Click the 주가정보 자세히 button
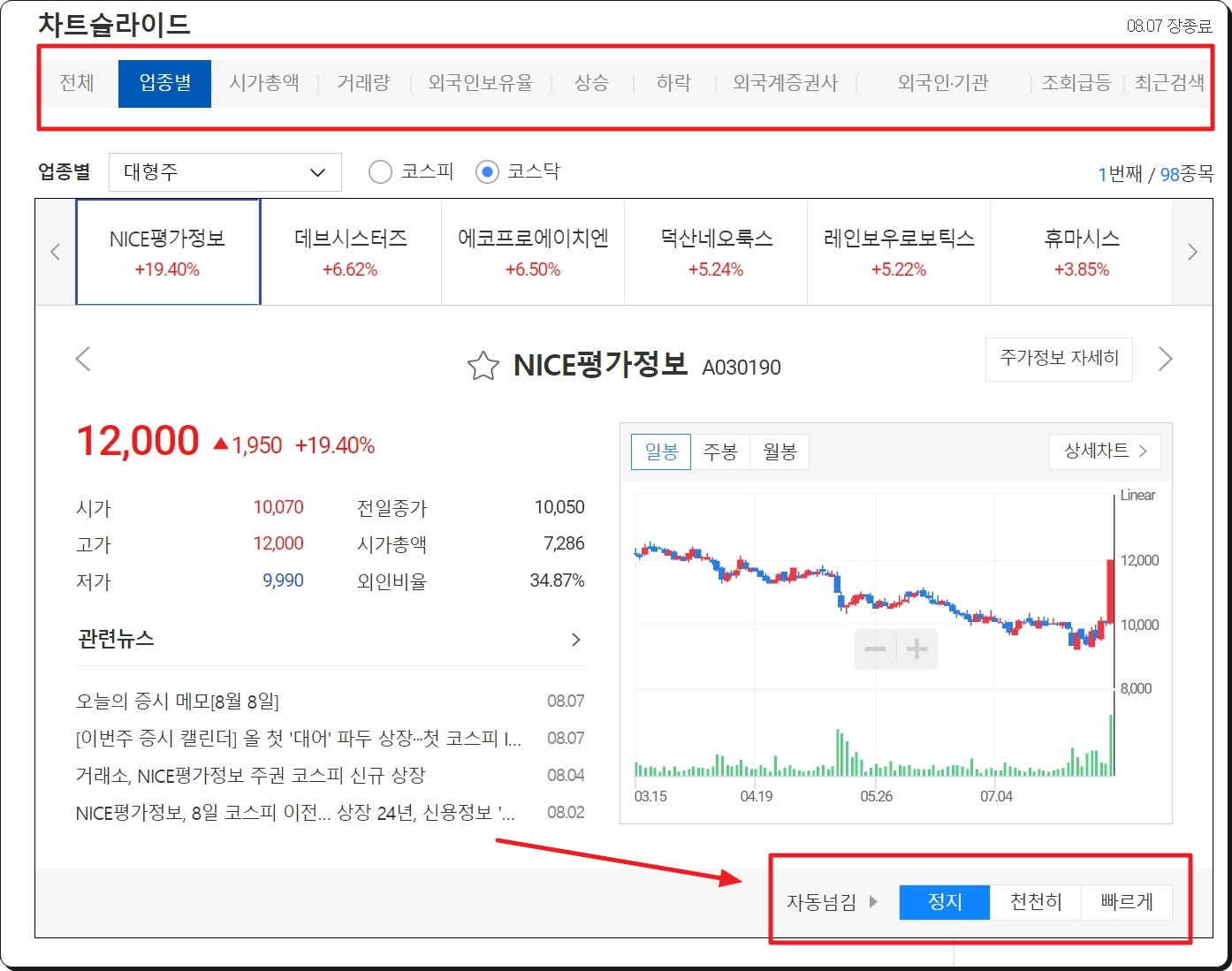The width and height of the screenshot is (1232, 971). (1059, 359)
